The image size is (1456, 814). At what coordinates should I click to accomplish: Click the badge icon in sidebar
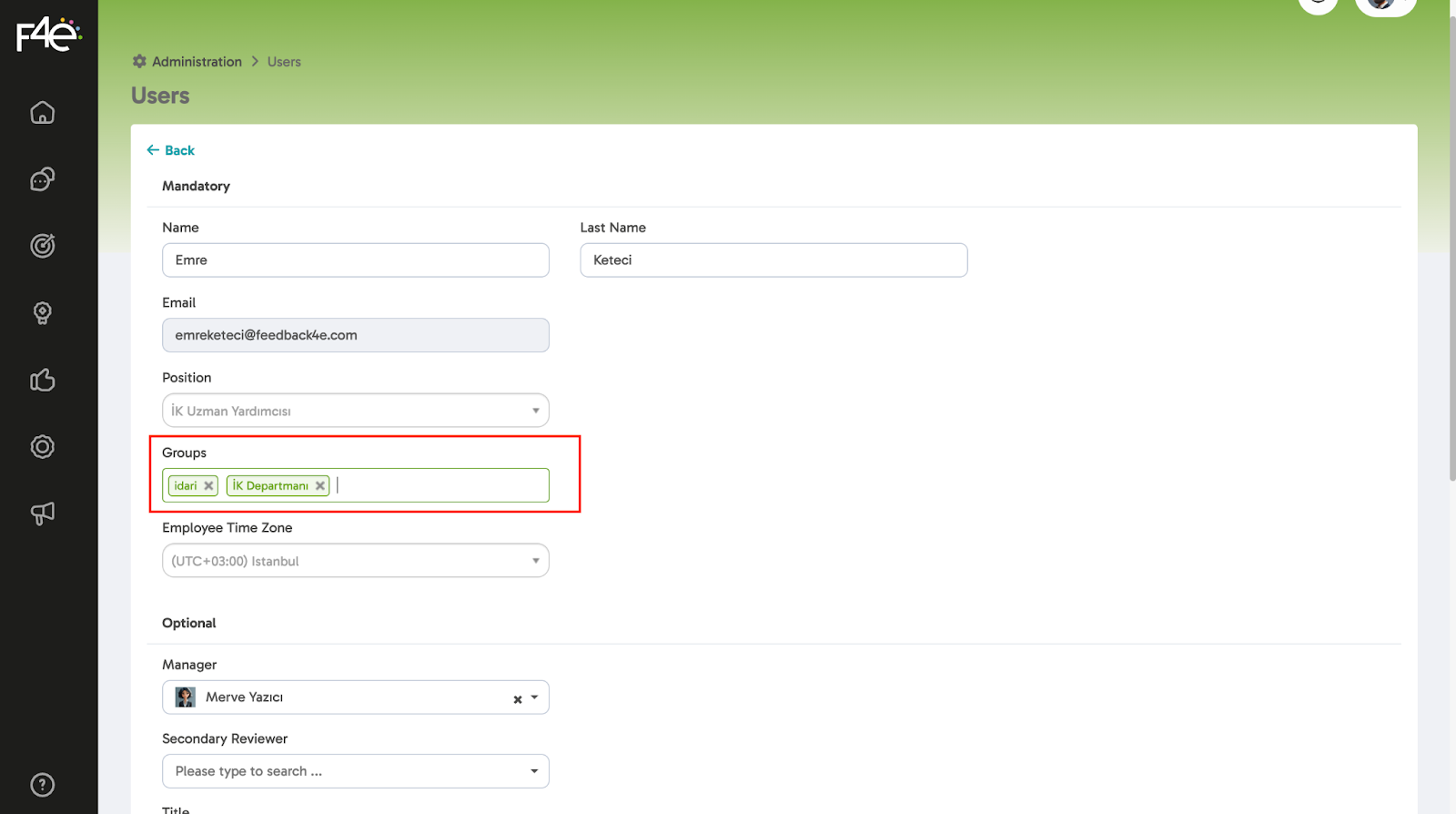[x=43, y=447]
